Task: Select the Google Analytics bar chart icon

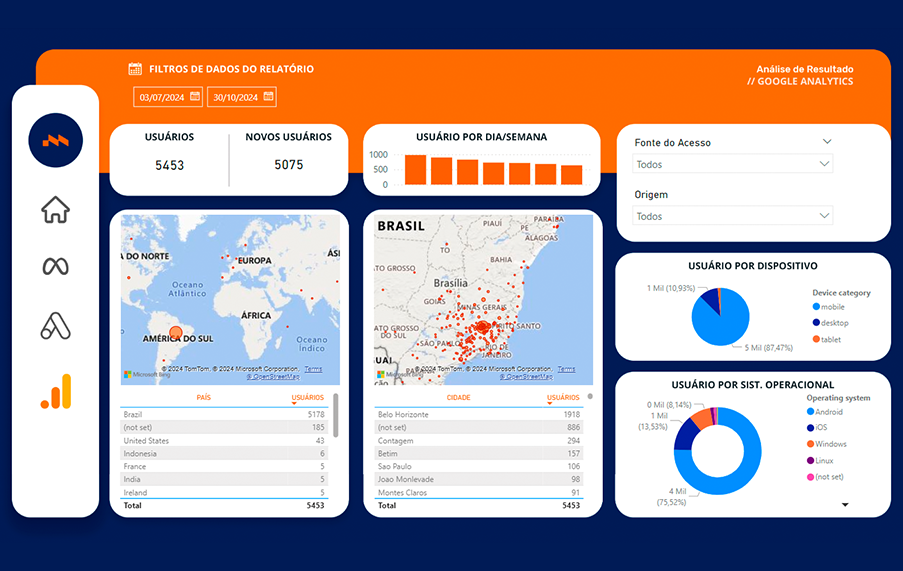Action: pyautogui.click(x=56, y=391)
